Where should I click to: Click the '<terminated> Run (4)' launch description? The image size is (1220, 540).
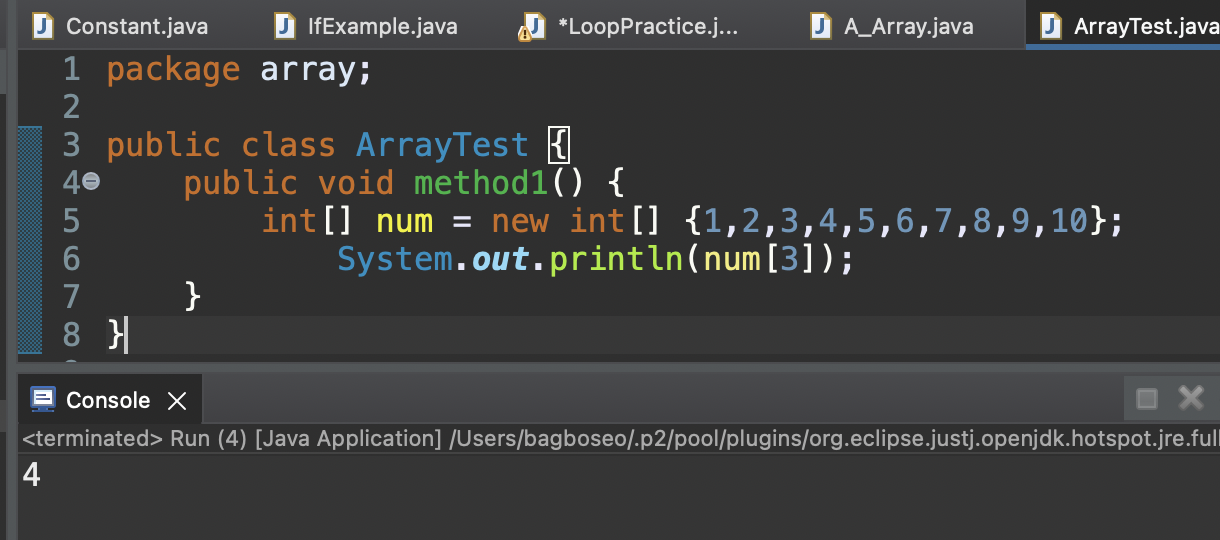(x=134, y=438)
